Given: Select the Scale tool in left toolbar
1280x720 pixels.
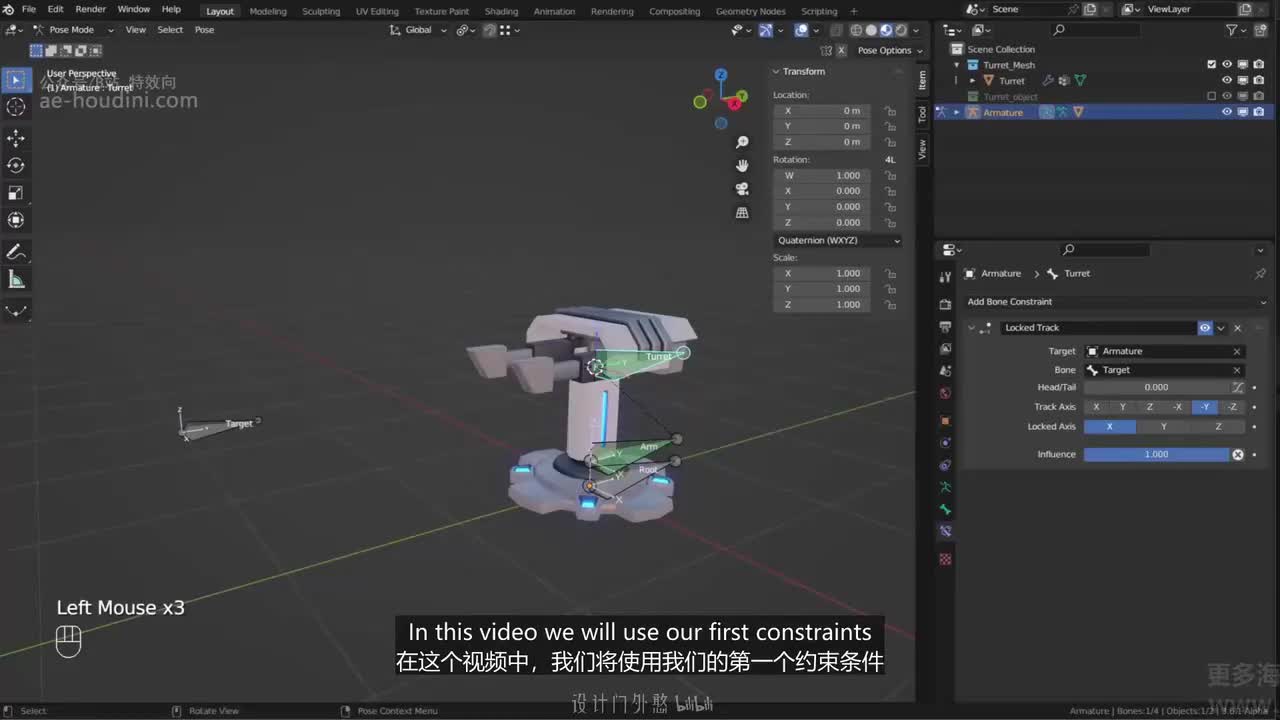Looking at the screenshot, I should click(x=16, y=192).
